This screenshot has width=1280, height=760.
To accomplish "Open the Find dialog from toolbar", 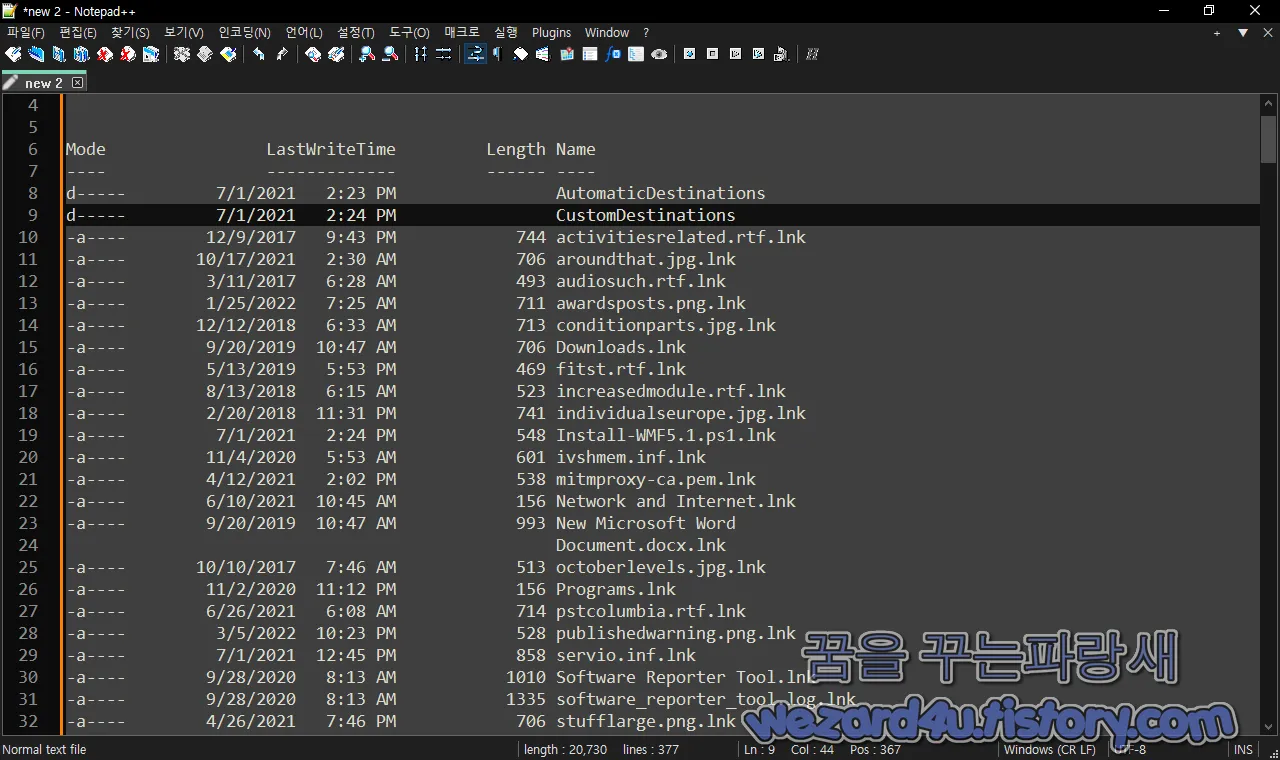I will tap(313, 54).
